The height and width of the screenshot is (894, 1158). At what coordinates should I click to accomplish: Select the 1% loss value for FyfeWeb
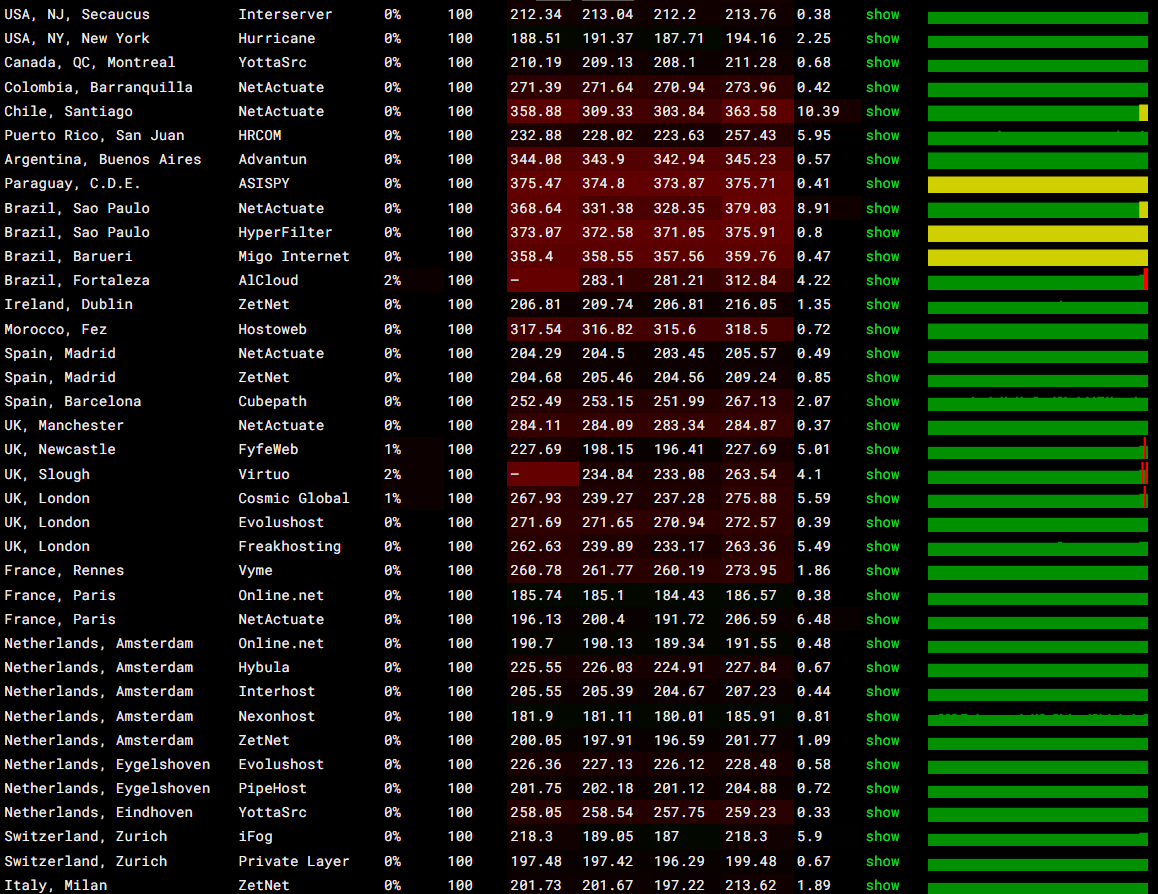tap(392, 450)
